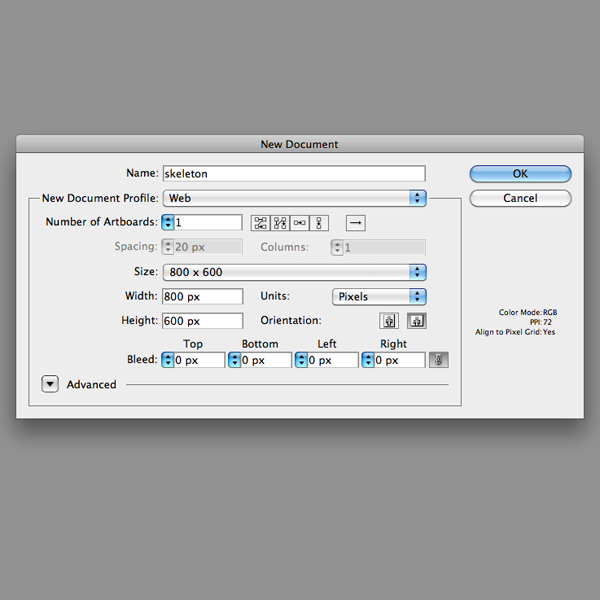Click the Number of Artboards stepper

click(168, 223)
